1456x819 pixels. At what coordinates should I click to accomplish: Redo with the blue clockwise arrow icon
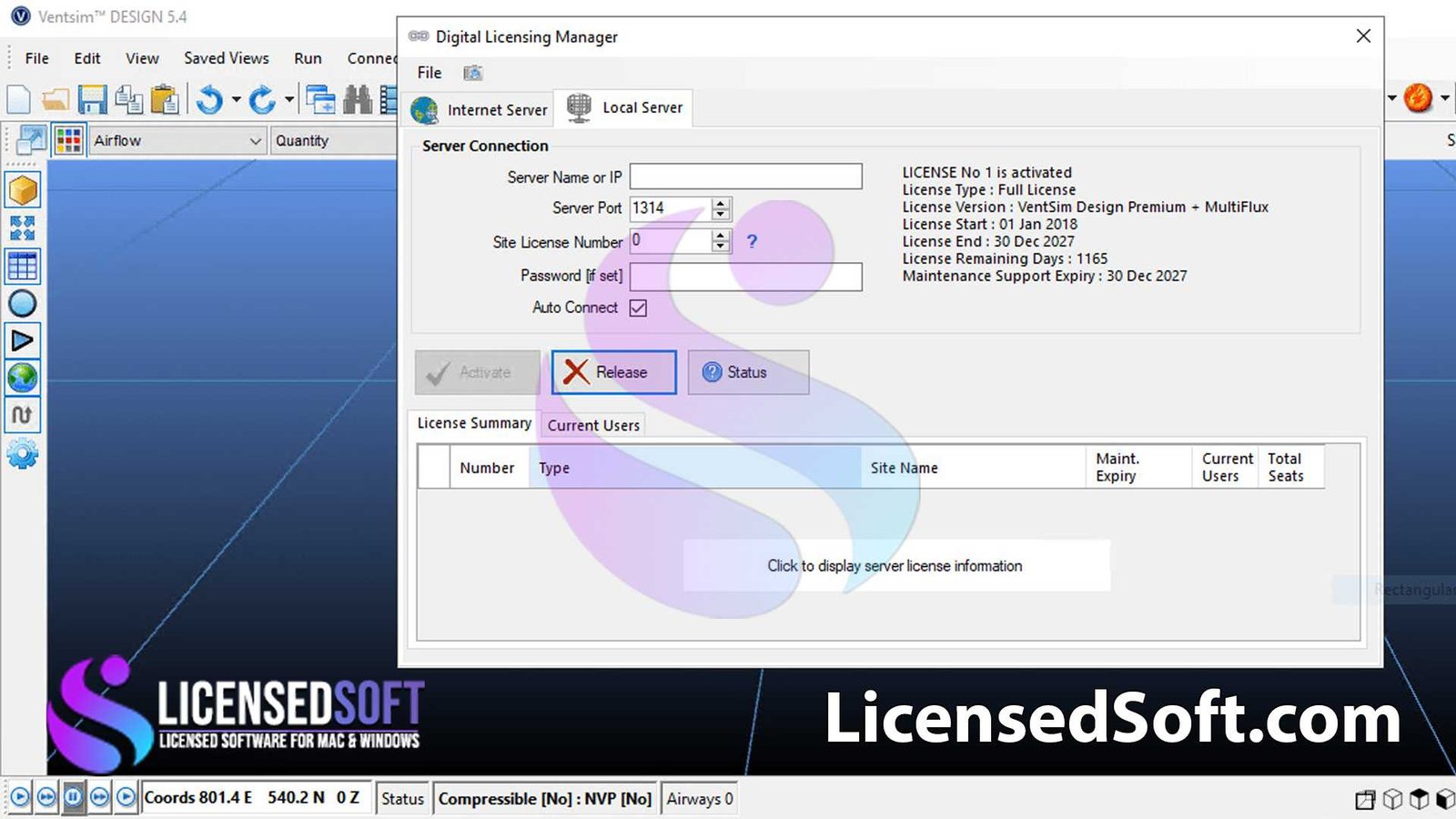[262, 99]
